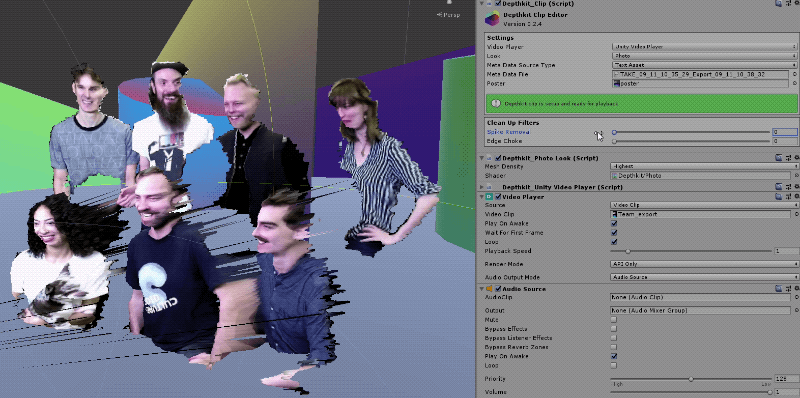Enable Bypass Effects checkbox

point(614,329)
